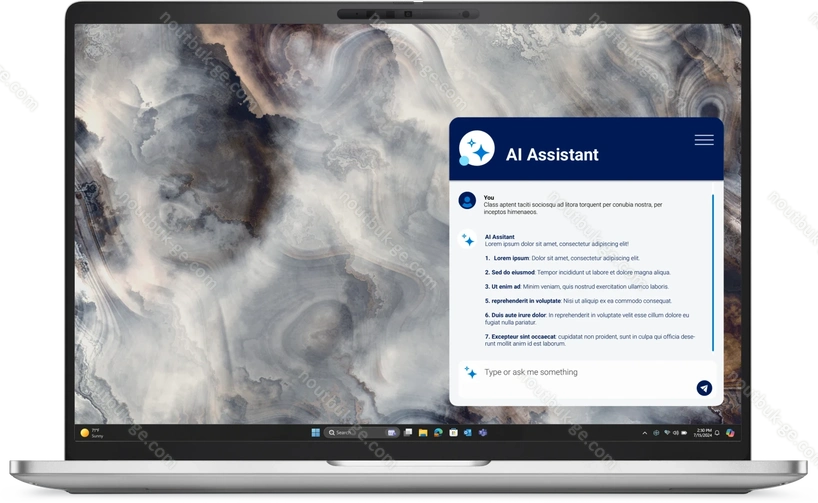
Task: Open the Windows Start menu
Action: click(316, 432)
